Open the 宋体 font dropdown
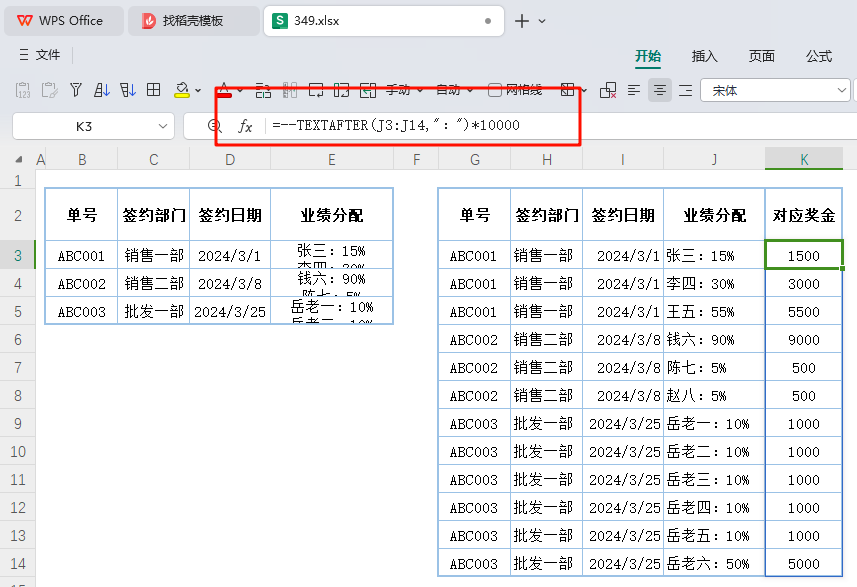The image size is (857, 587). click(842, 90)
